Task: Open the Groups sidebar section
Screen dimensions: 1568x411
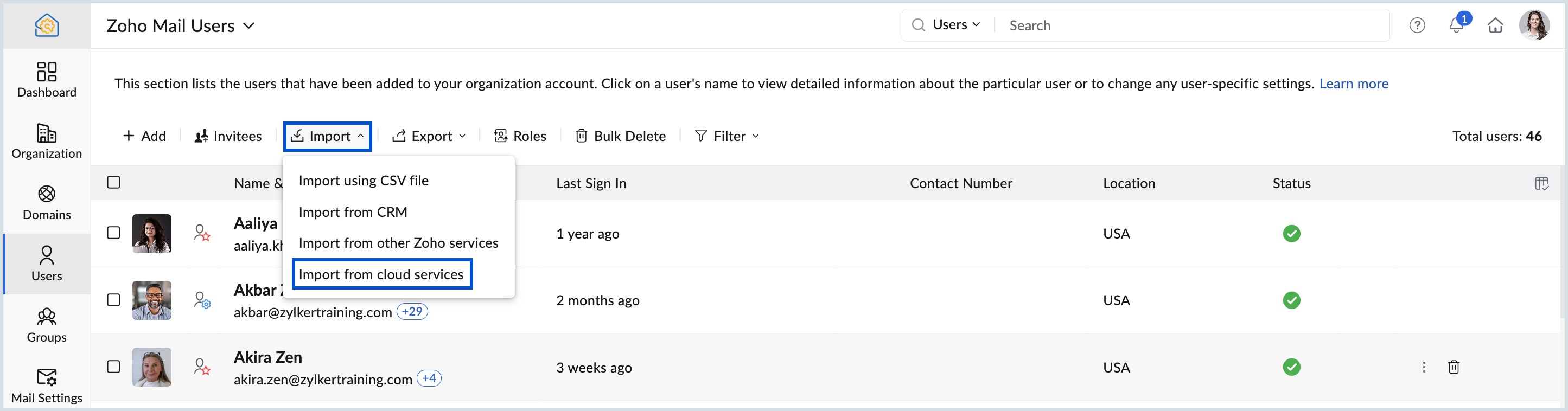Action: tap(47, 325)
